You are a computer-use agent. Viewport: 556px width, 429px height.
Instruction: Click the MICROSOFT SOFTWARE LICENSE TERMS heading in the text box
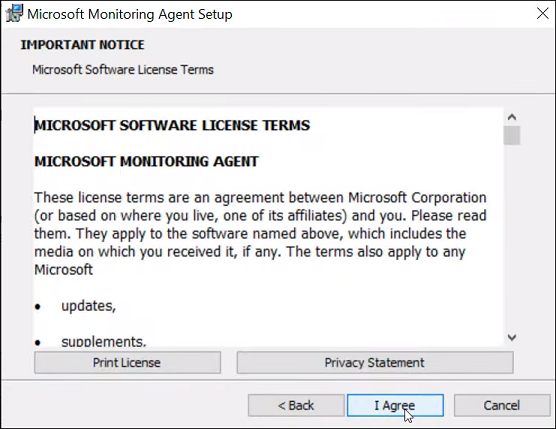click(x=172, y=126)
